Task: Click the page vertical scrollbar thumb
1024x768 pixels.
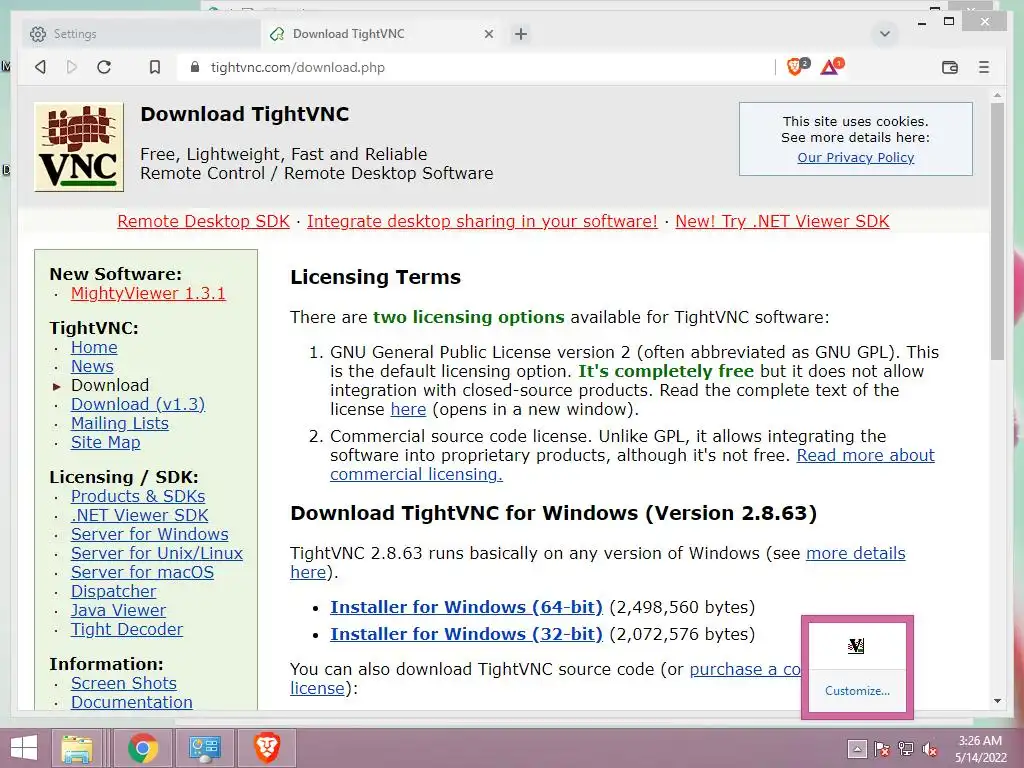Action: tap(997, 231)
